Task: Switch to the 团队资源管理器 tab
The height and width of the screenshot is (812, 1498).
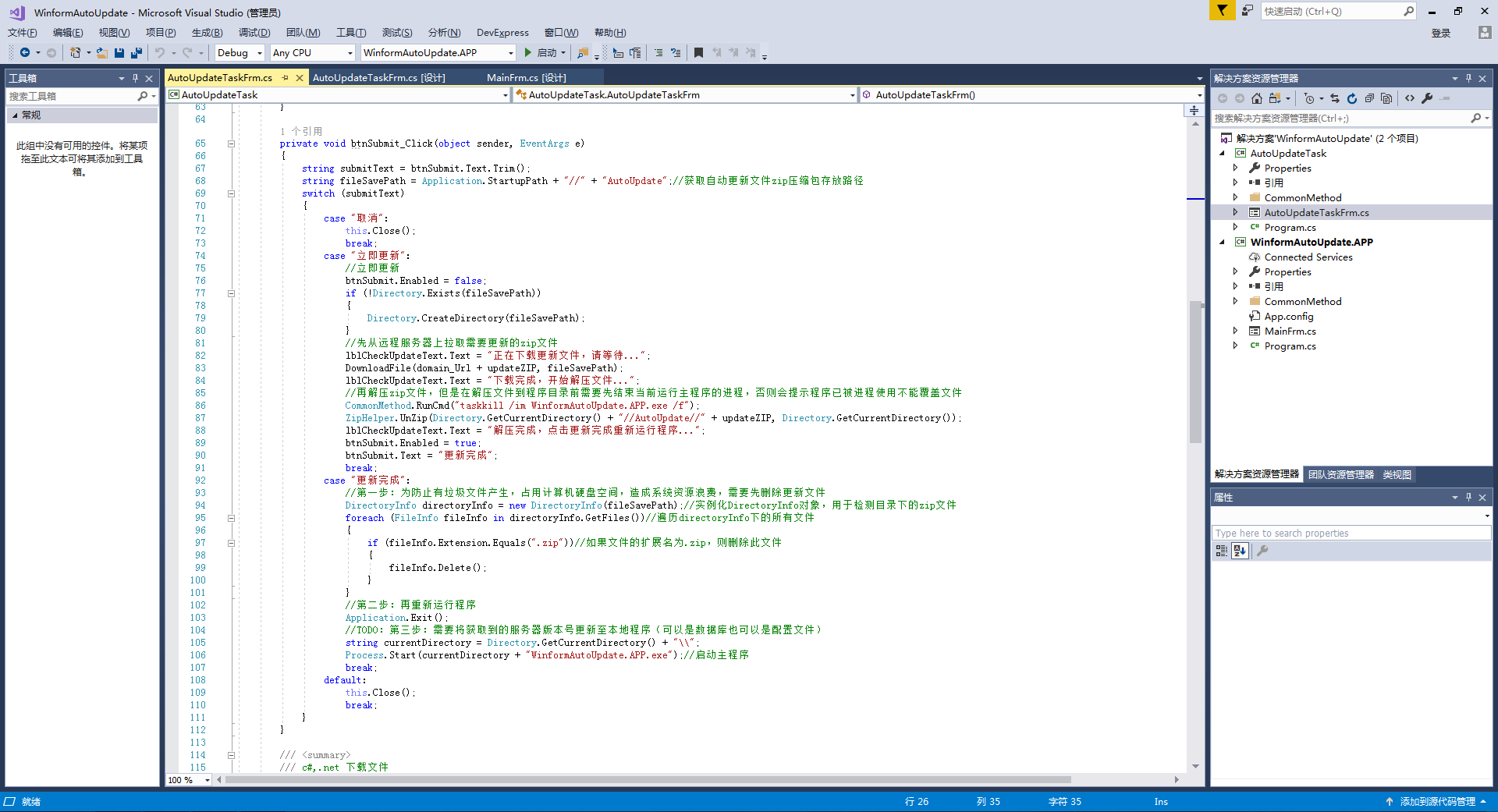Action: (1341, 474)
